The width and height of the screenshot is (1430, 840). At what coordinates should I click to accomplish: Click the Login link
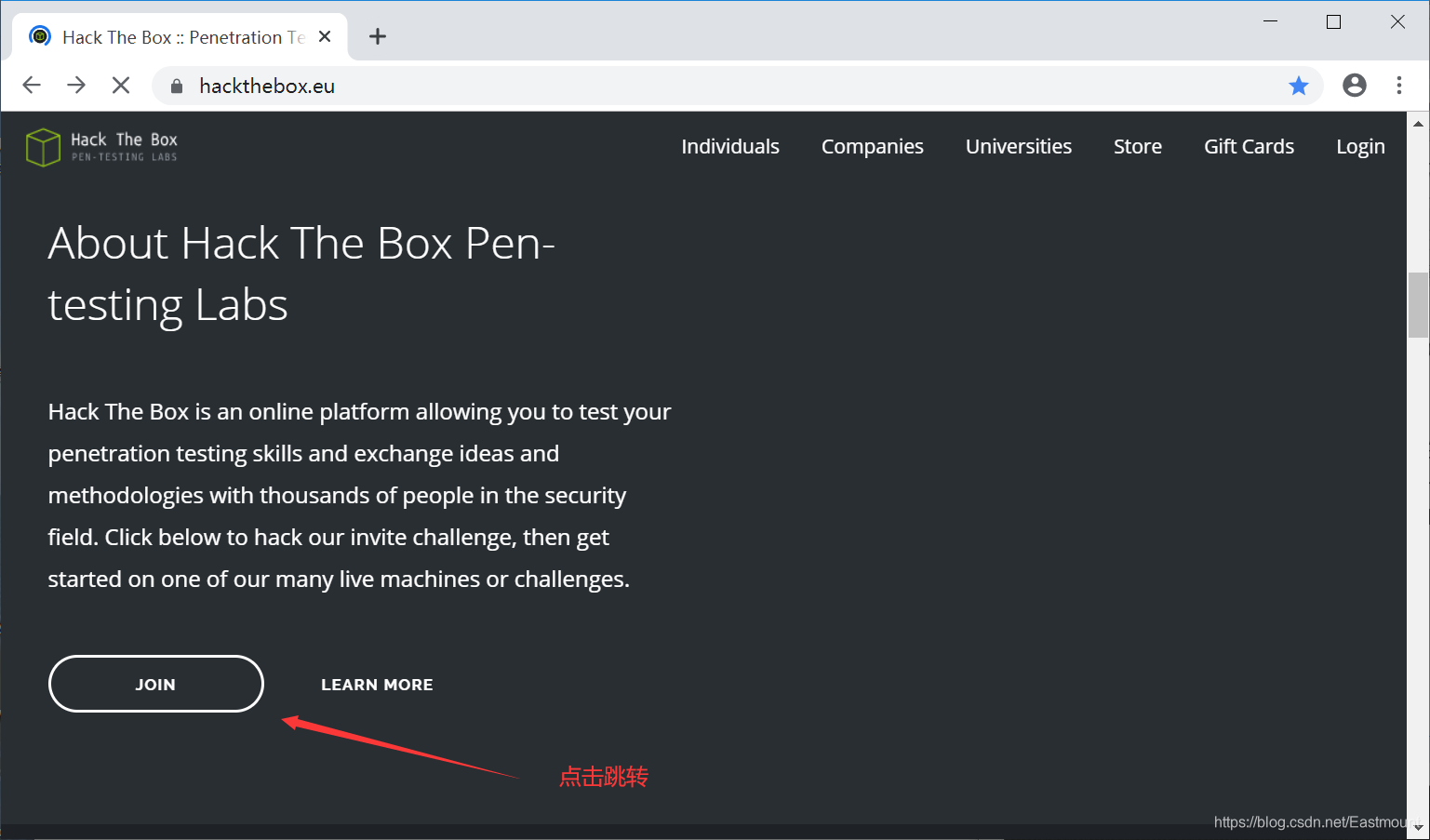(x=1360, y=146)
